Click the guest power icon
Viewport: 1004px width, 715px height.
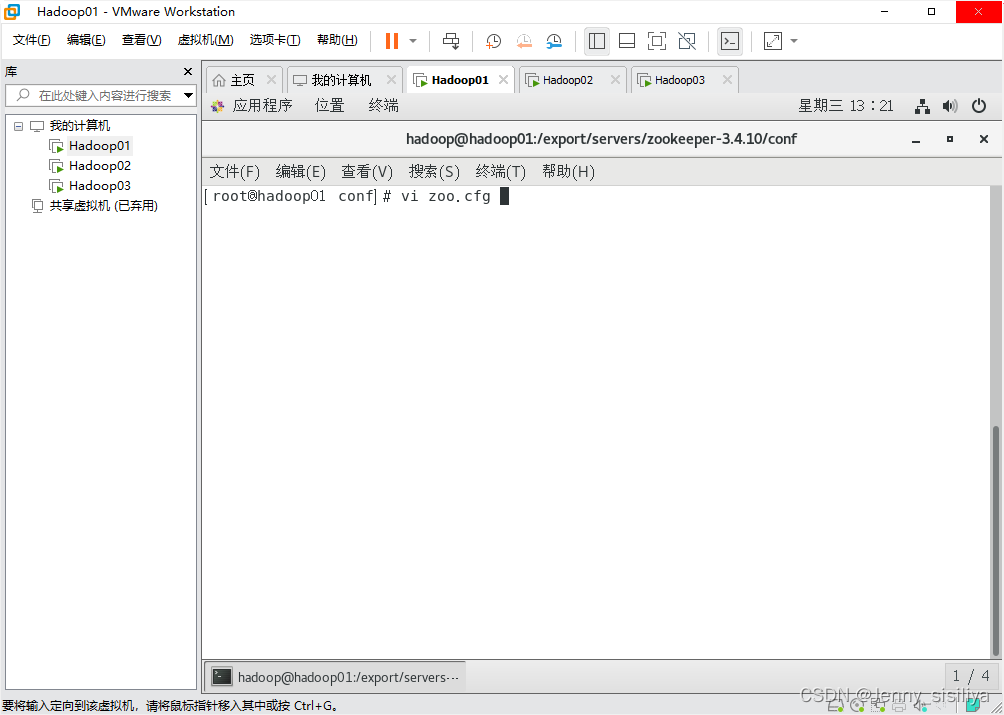(979, 106)
